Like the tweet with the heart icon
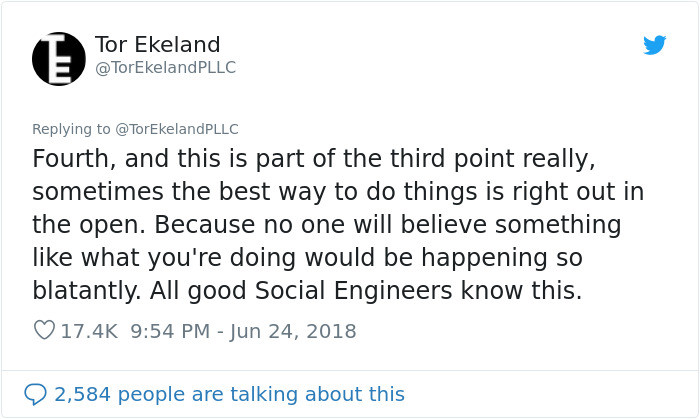The width and height of the screenshot is (700, 419). point(44,330)
